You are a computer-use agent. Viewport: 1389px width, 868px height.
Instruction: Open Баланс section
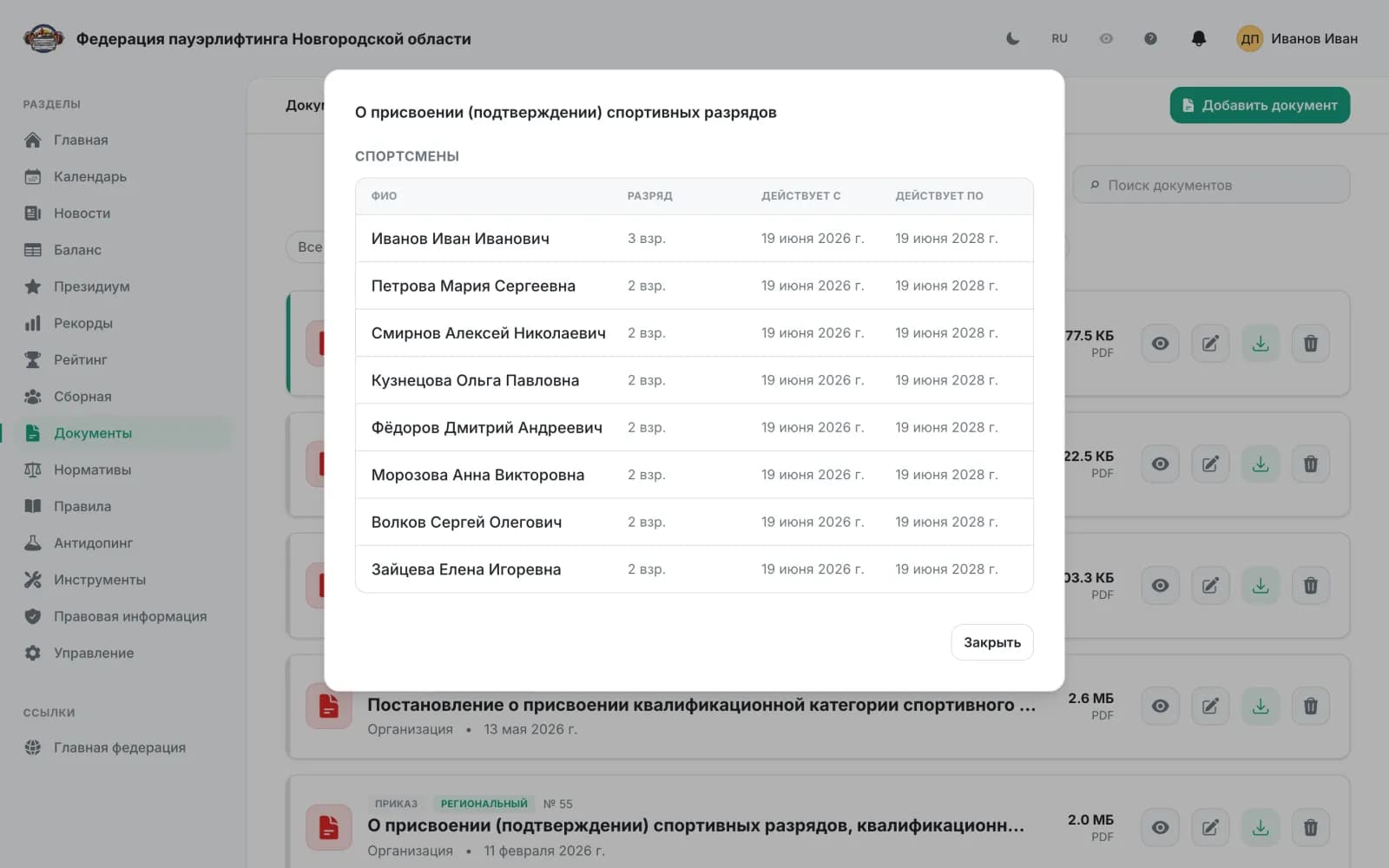[77, 249]
